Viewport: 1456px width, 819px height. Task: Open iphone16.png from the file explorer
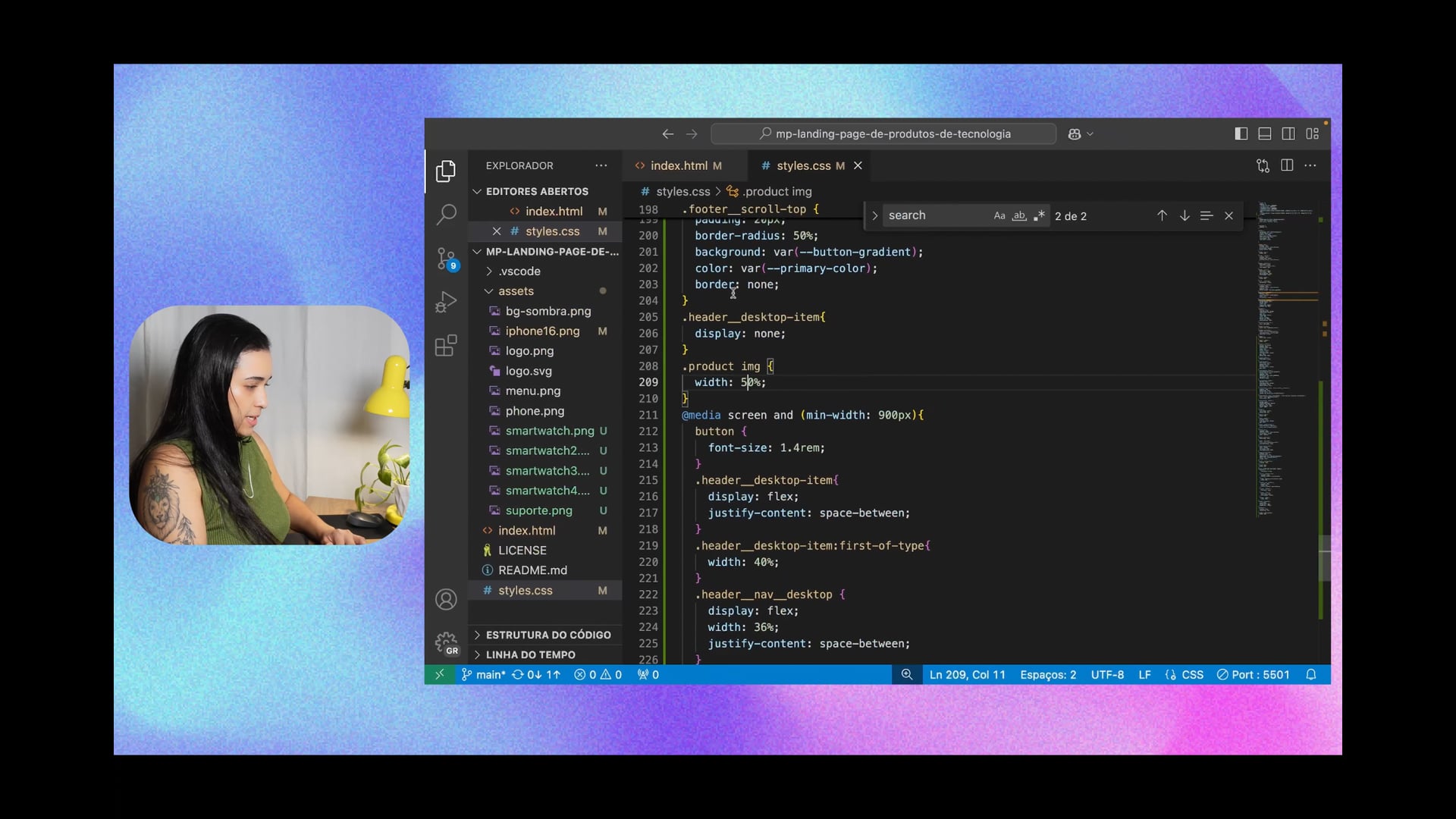point(542,331)
